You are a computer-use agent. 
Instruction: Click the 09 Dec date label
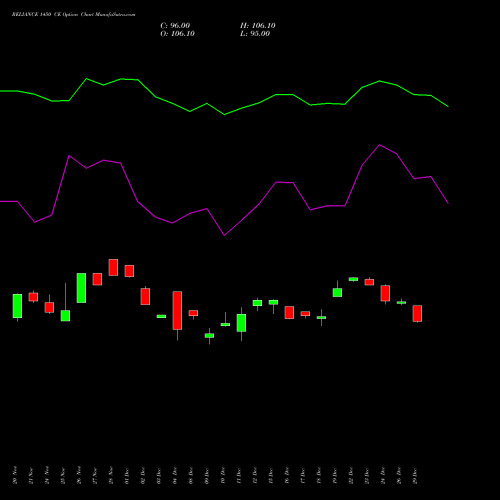click(207, 475)
